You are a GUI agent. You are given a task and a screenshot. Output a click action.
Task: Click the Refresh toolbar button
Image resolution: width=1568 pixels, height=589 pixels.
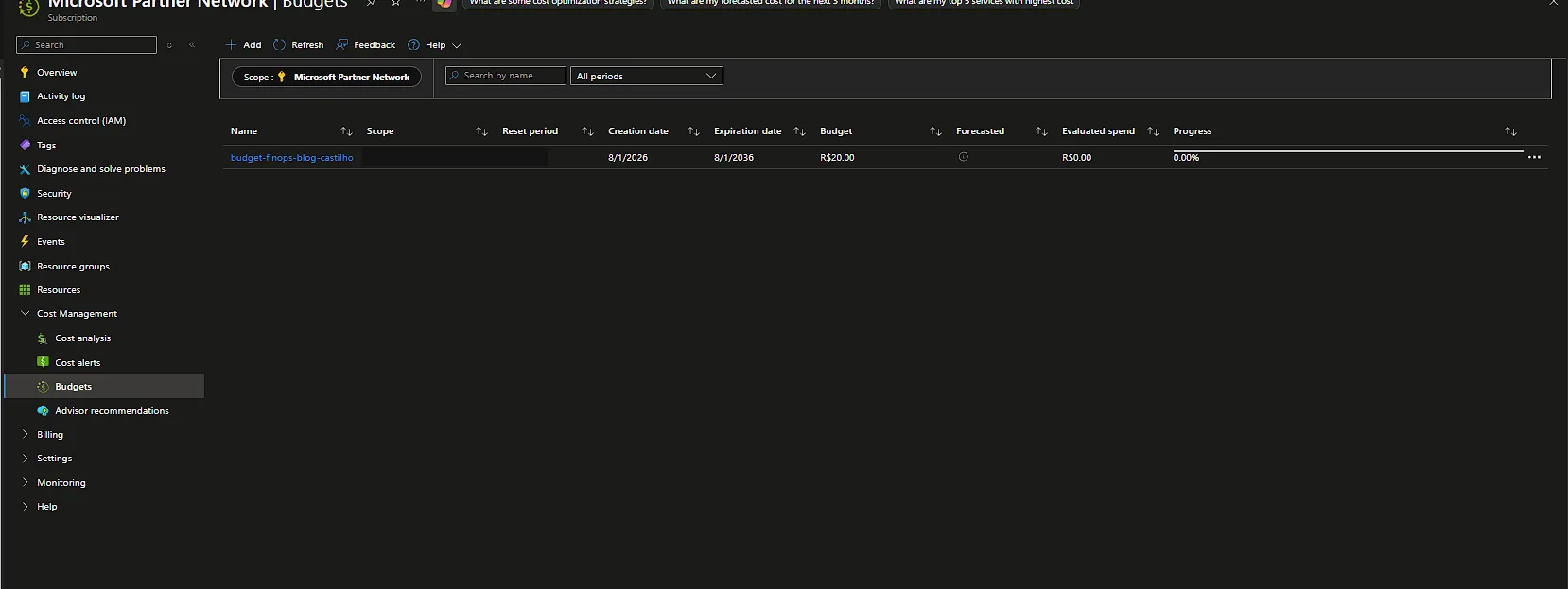(298, 44)
